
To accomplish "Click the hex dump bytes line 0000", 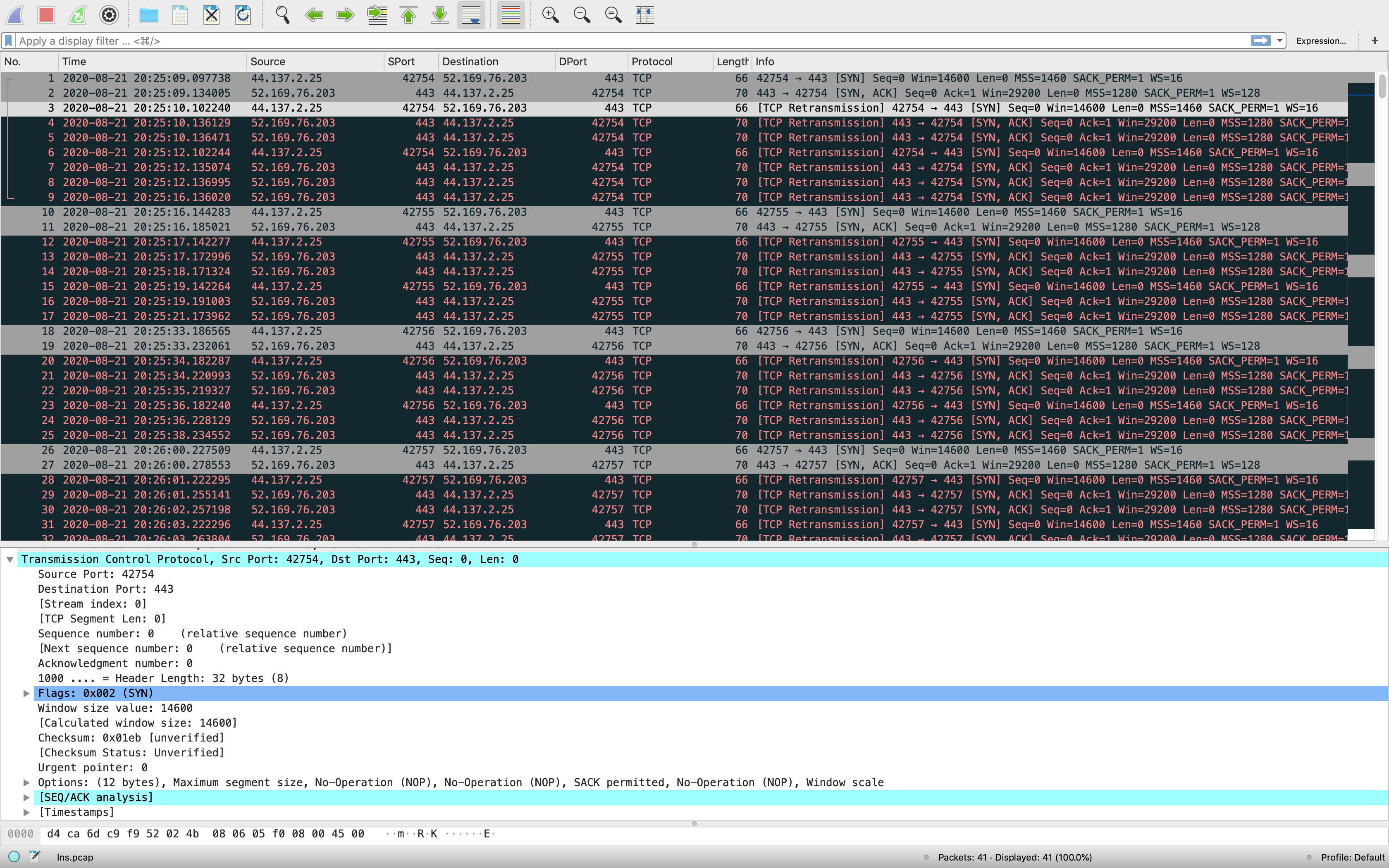I will 205,834.
